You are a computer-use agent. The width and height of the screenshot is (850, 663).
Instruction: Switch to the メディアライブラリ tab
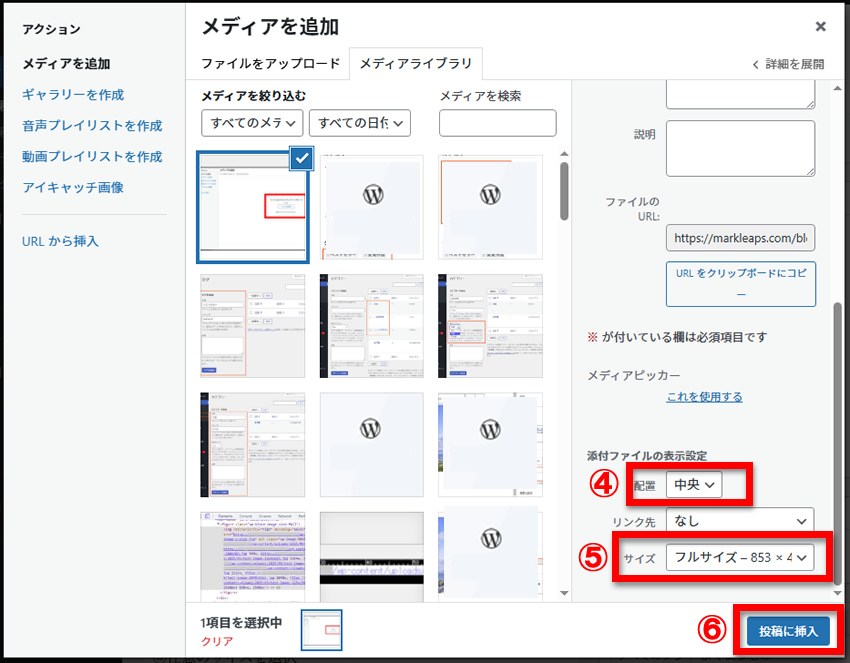click(x=416, y=63)
